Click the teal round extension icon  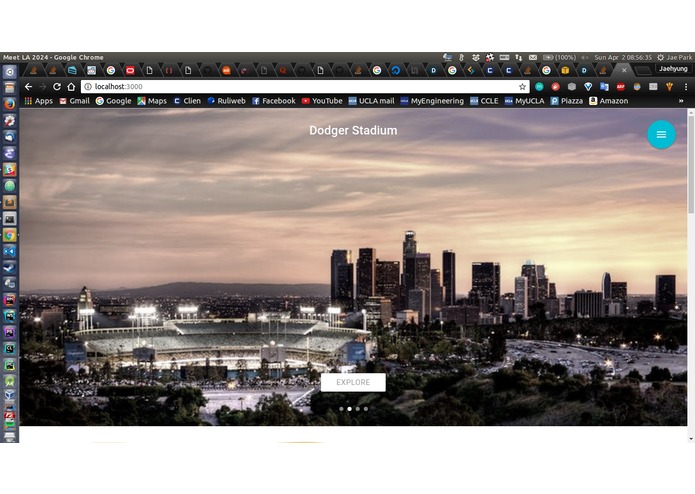pos(539,87)
